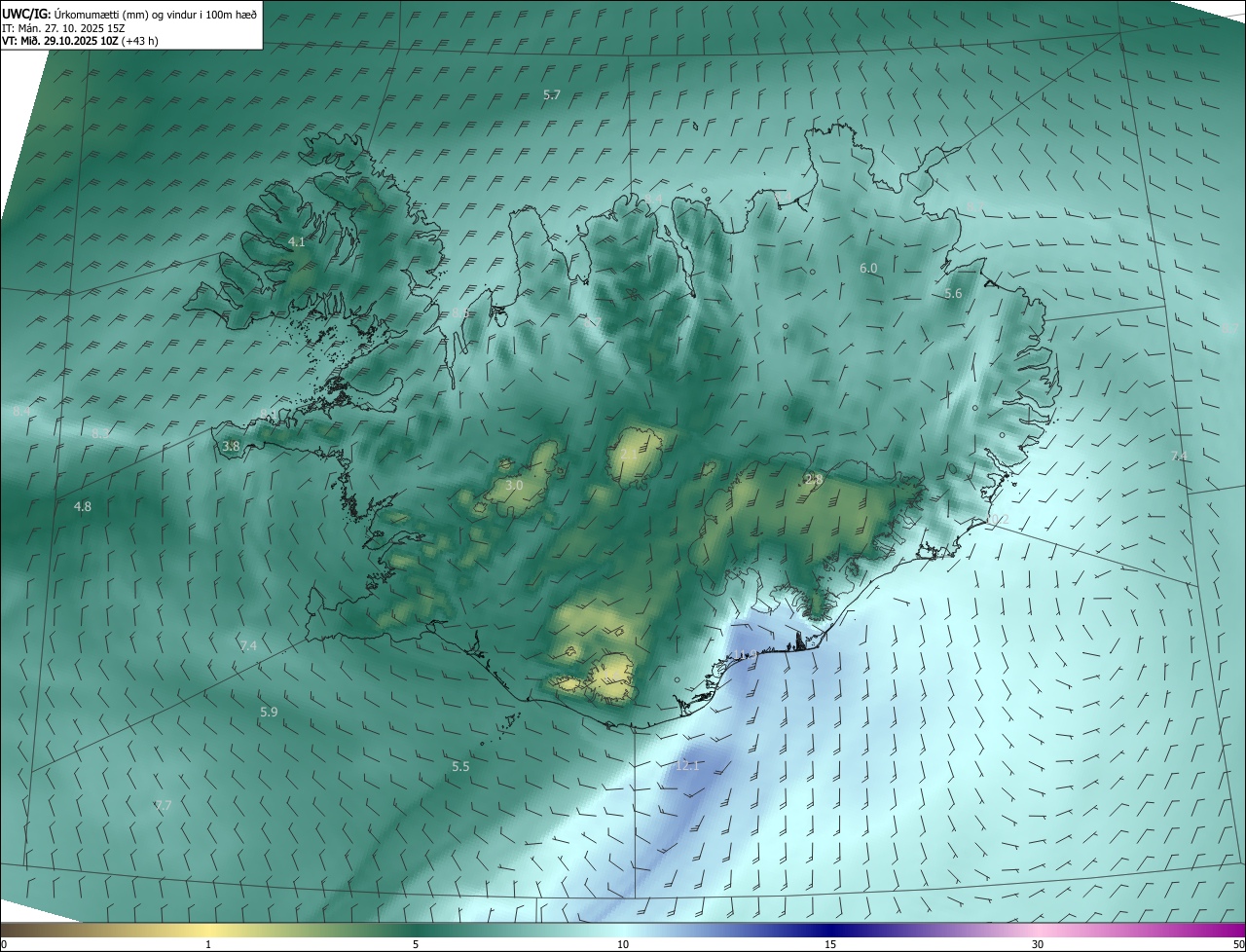Click the 5.6 value label on the map
The image size is (1246, 952).
point(953,293)
